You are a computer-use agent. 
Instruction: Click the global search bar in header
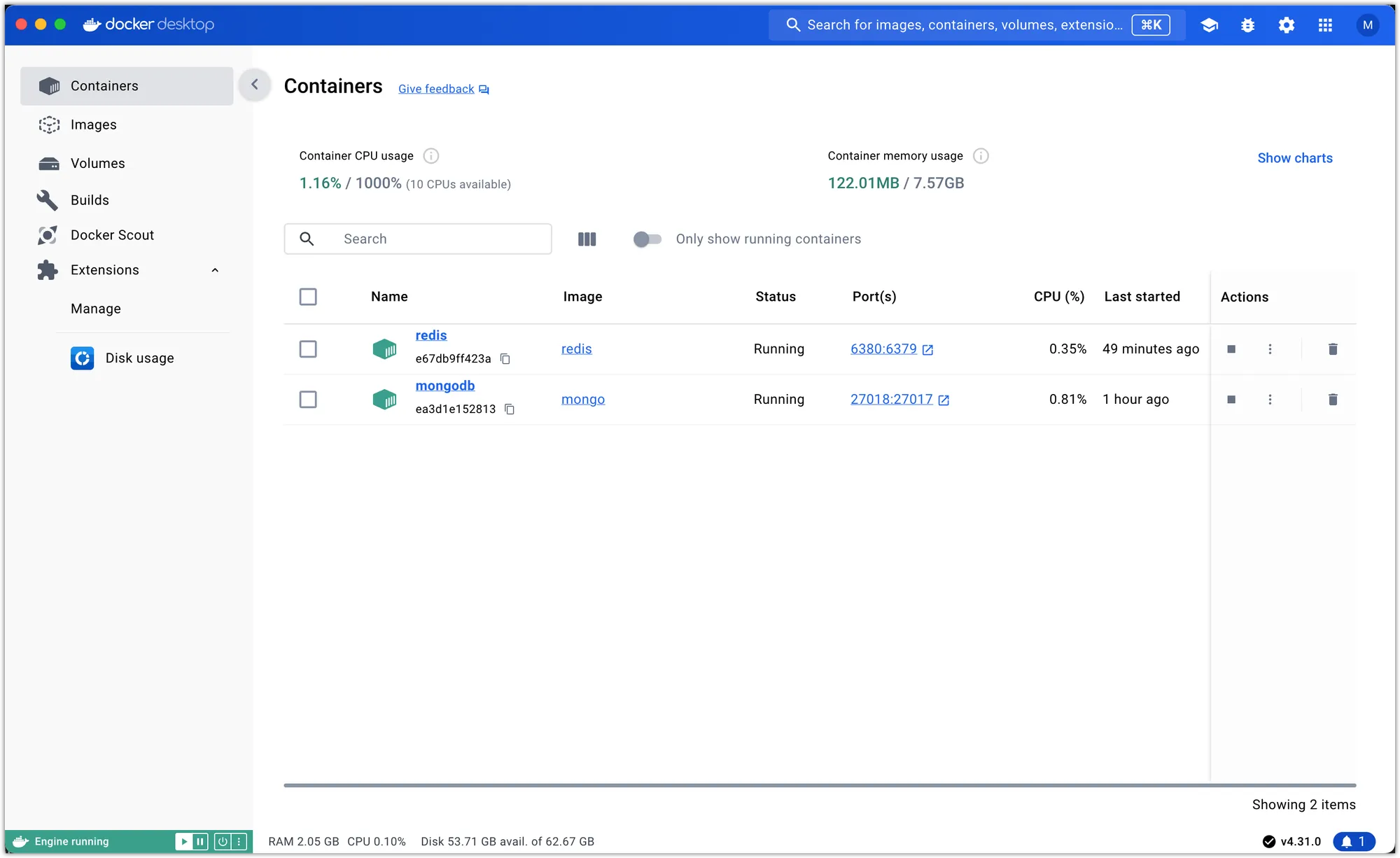(x=977, y=25)
